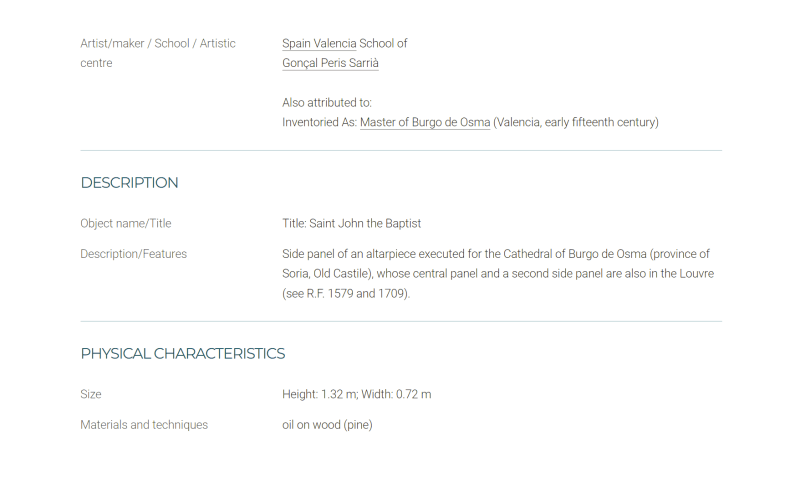This screenshot has width=800, height=483.
Task: Open the Gonçal Peris Sarrià artist link
Action: [330, 63]
